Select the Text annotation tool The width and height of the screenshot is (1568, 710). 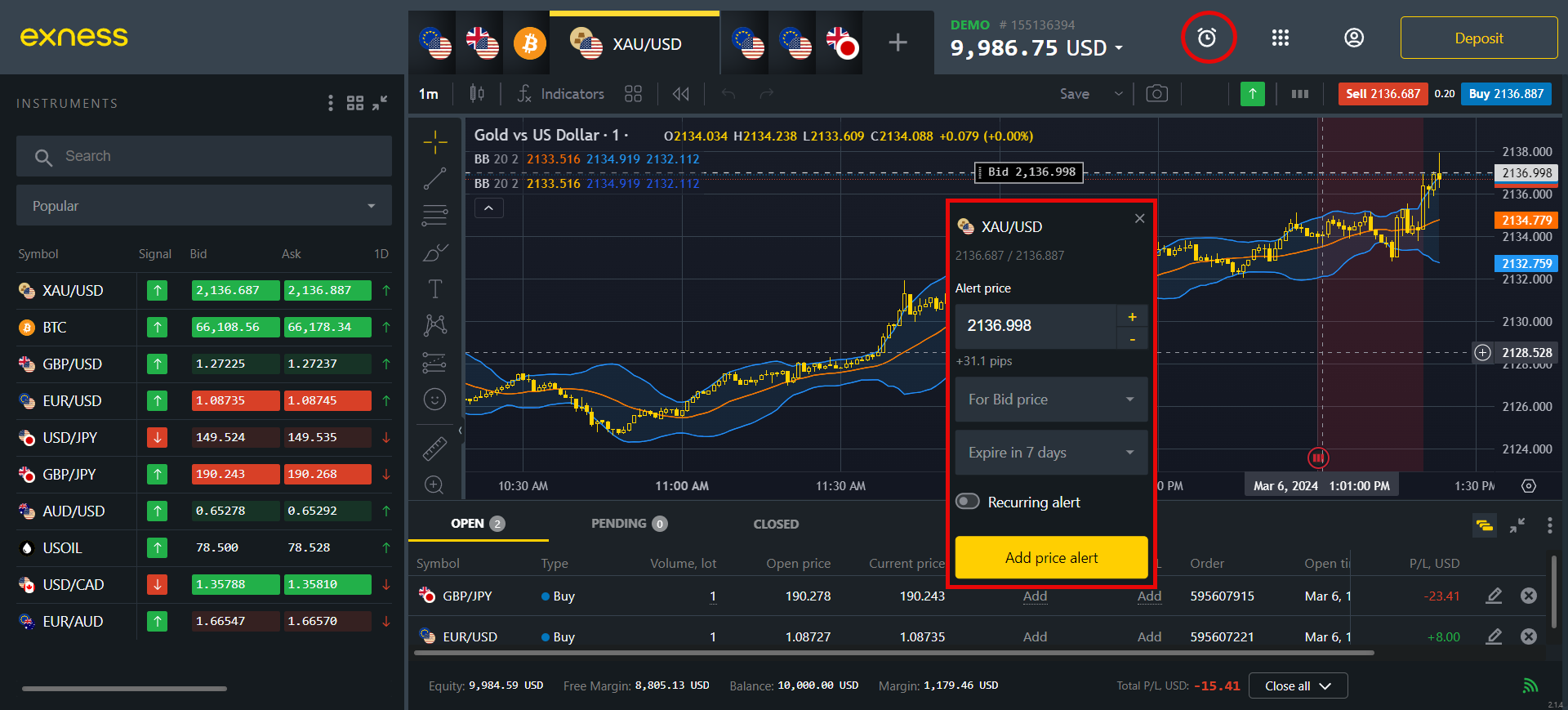(x=435, y=289)
